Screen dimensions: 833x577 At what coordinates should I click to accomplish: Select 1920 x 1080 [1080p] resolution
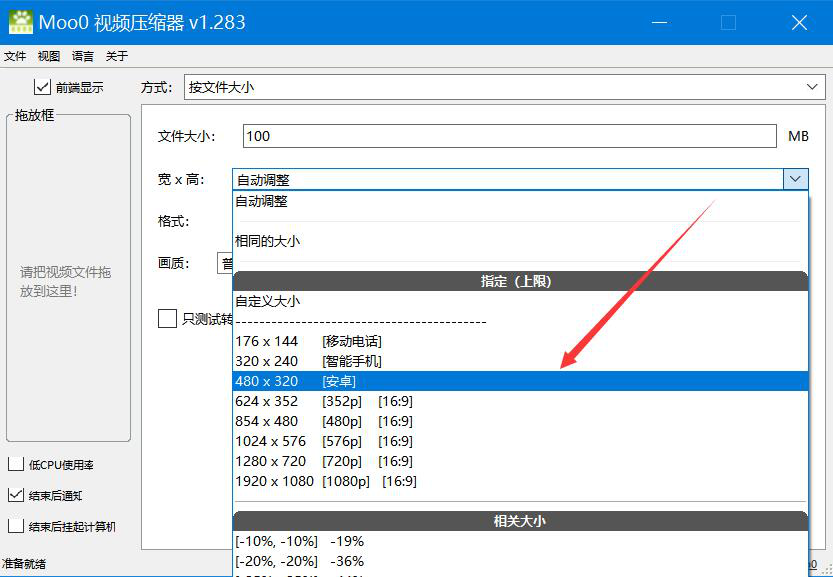point(521,481)
